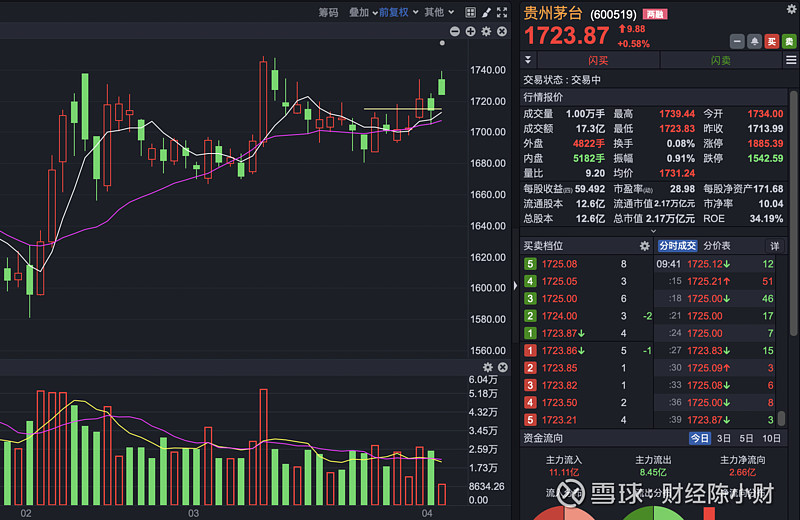Click bid level 3 price 1723.82
The height and width of the screenshot is (520, 800).
tap(559, 385)
